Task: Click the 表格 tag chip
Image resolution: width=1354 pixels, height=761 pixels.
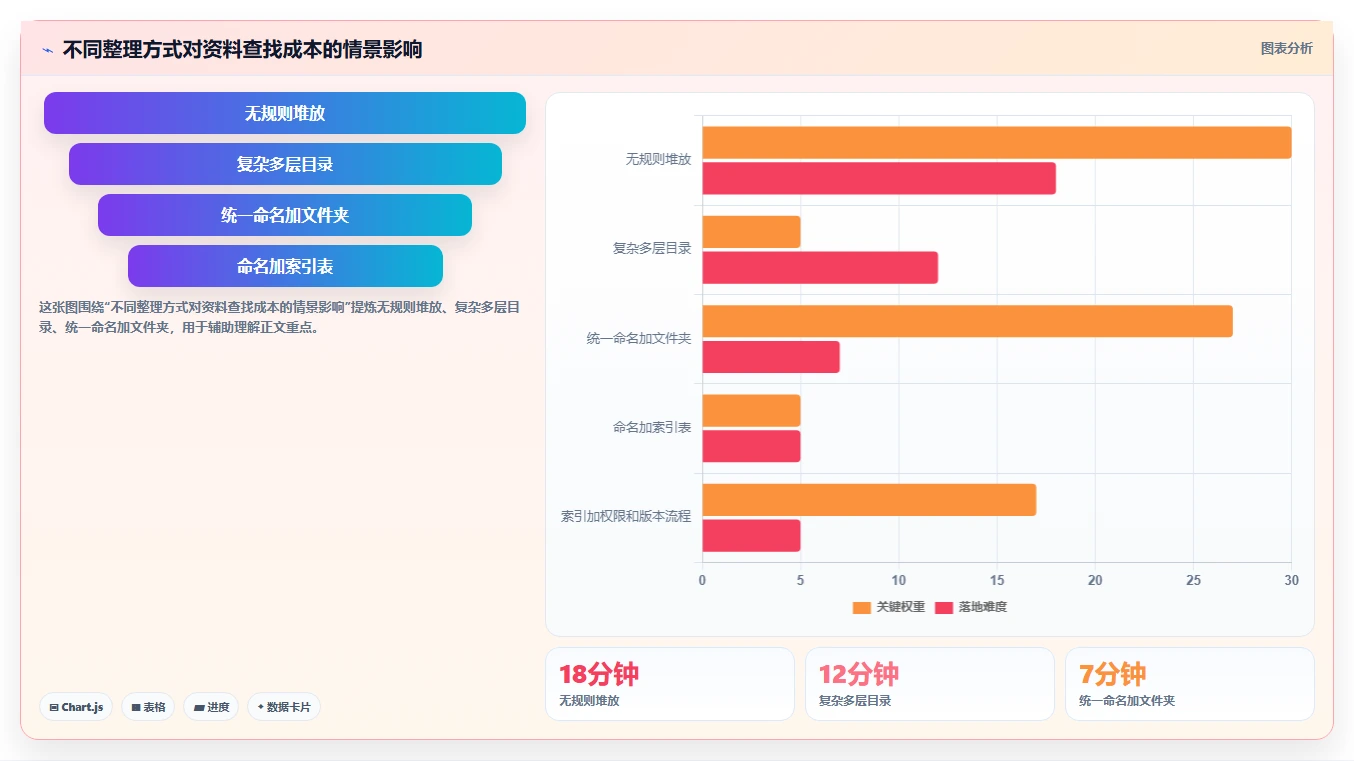Action: (148, 707)
